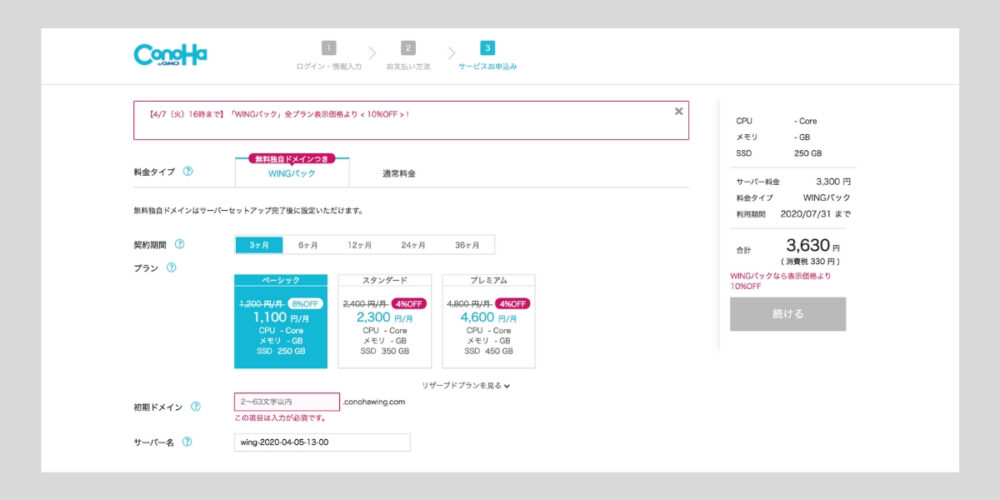1000x500 pixels.
Task: Click step 2 お支払い方法 indicator
Action: pos(408,55)
